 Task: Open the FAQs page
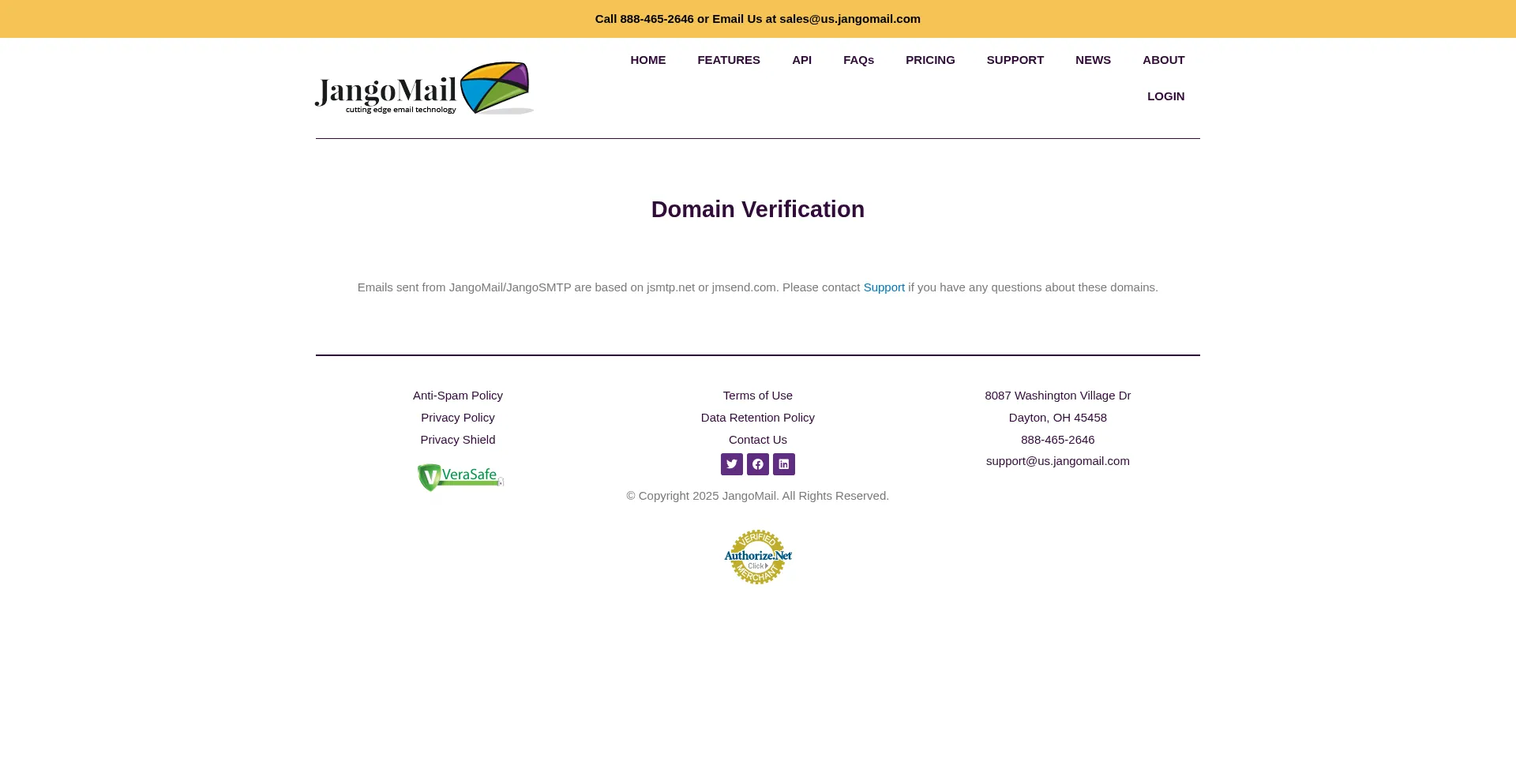pos(858,60)
